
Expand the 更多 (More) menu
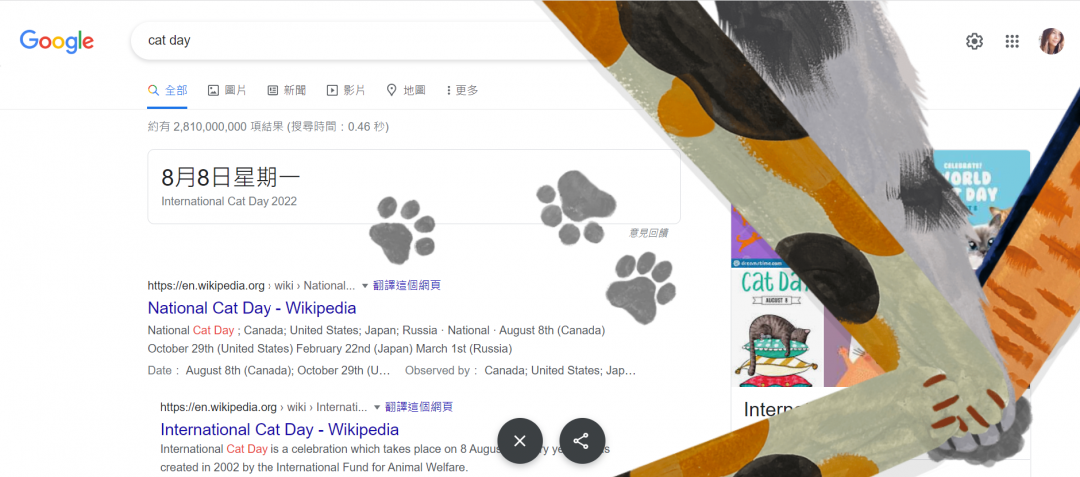click(x=462, y=90)
